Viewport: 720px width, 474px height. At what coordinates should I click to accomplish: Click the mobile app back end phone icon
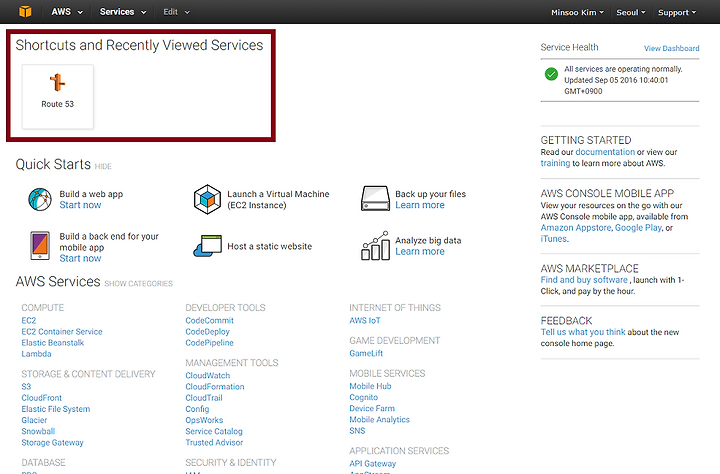pyautogui.click(x=40, y=246)
